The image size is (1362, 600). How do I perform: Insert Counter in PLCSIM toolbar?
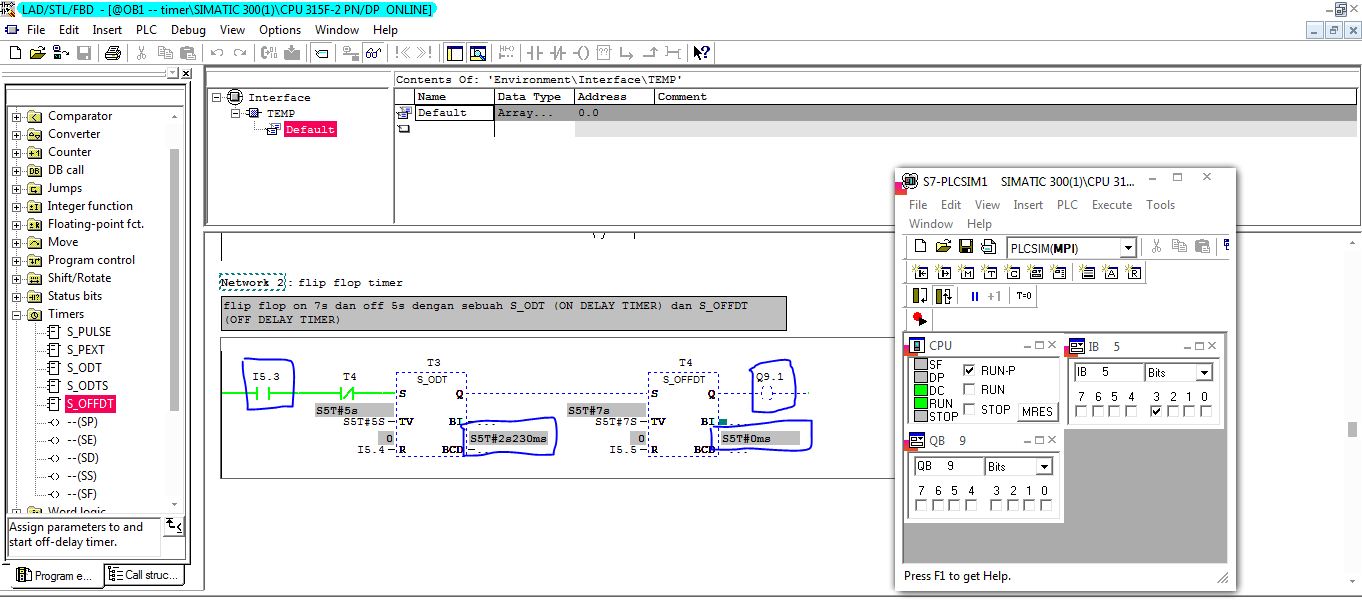(x=1012, y=273)
